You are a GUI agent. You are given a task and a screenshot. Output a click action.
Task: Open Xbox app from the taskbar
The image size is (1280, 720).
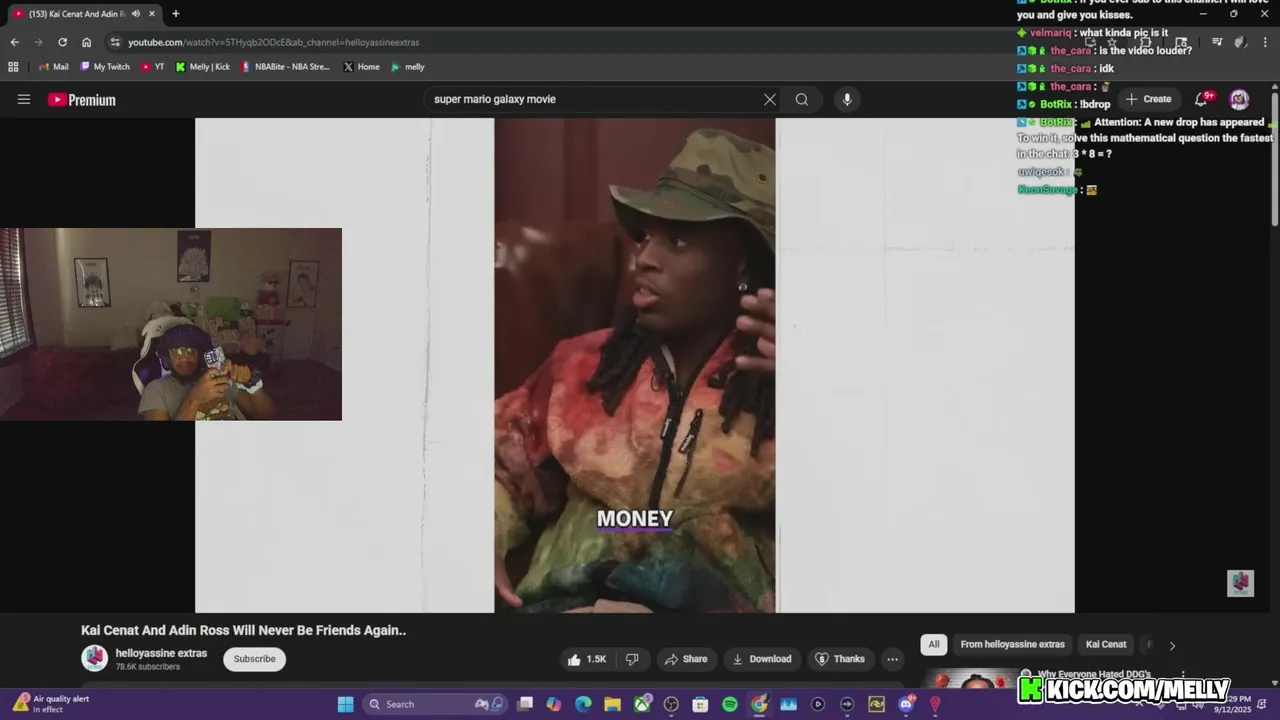642,704
